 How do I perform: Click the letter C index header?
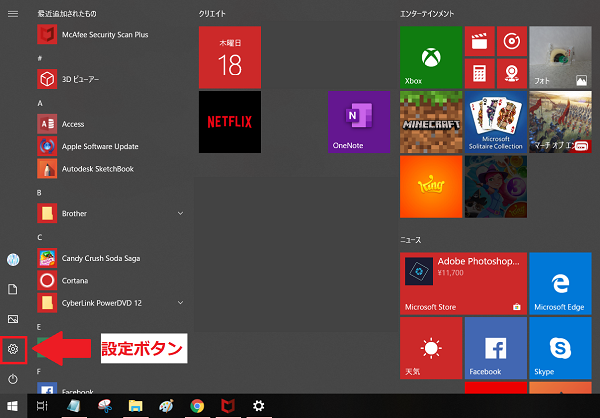(x=39, y=237)
